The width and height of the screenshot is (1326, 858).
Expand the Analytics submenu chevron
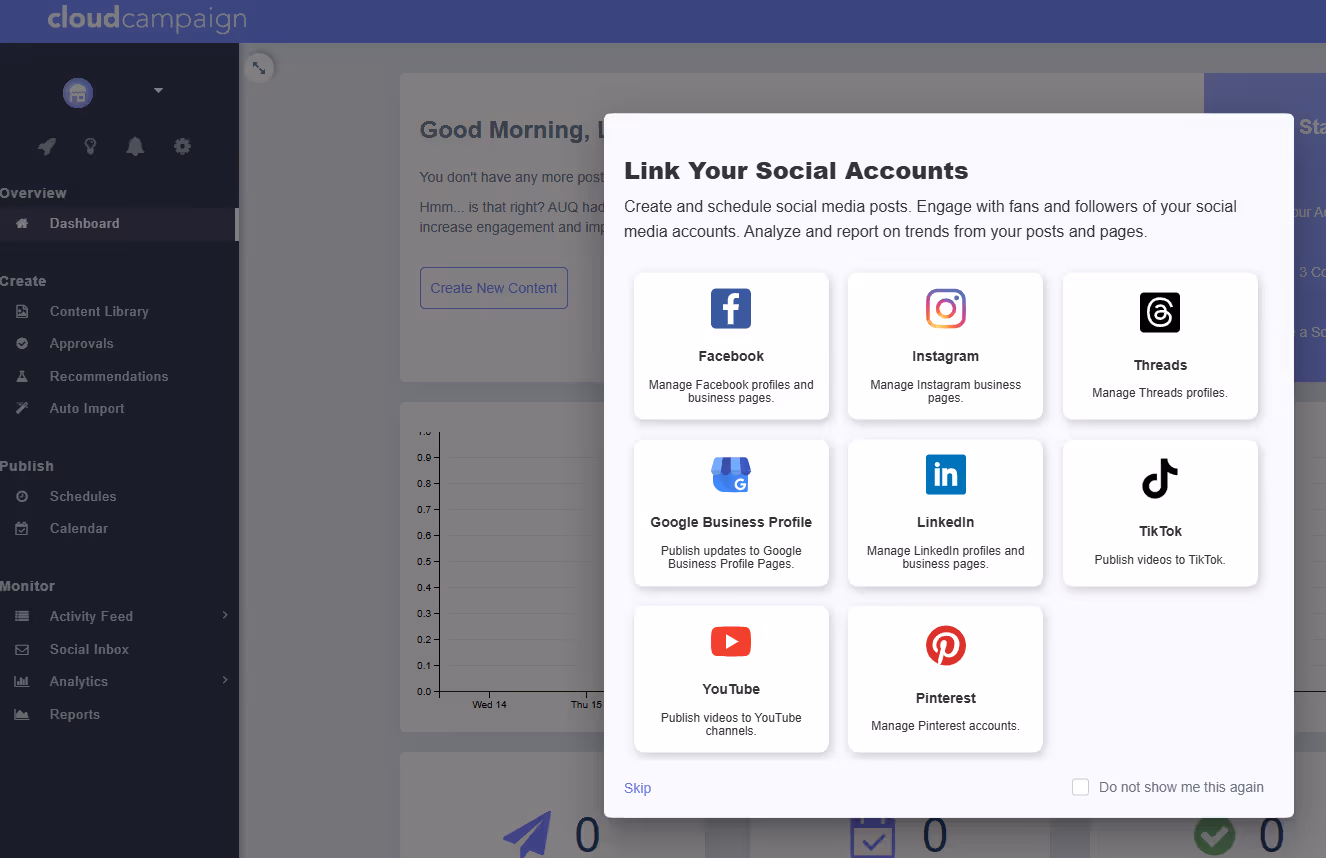225,680
